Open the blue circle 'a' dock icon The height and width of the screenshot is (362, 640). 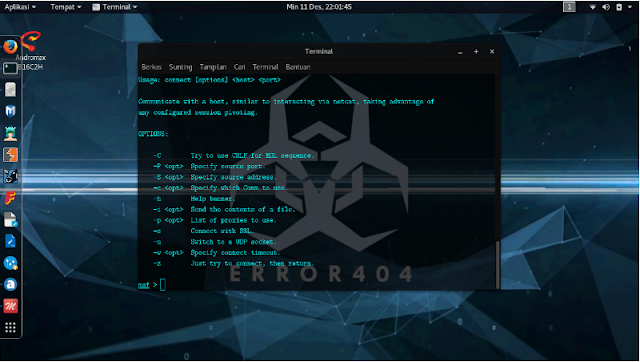point(10,284)
